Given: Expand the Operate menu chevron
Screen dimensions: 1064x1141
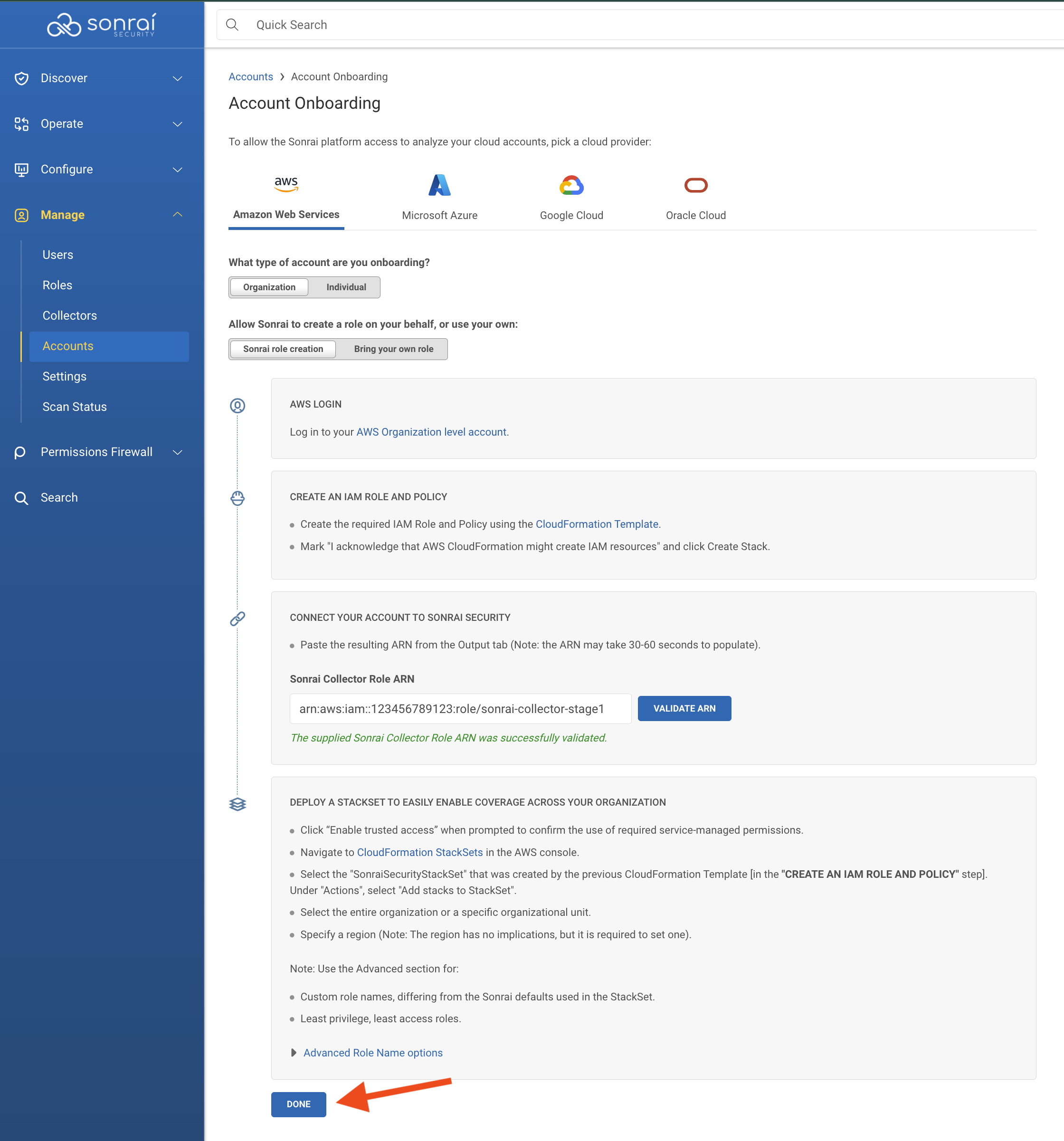Looking at the screenshot, I should (178, 124).
